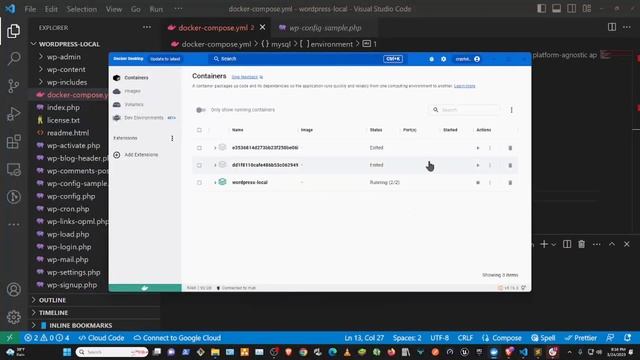Delete the dd1f8110cafe container with its trash icon

[510, 165]
